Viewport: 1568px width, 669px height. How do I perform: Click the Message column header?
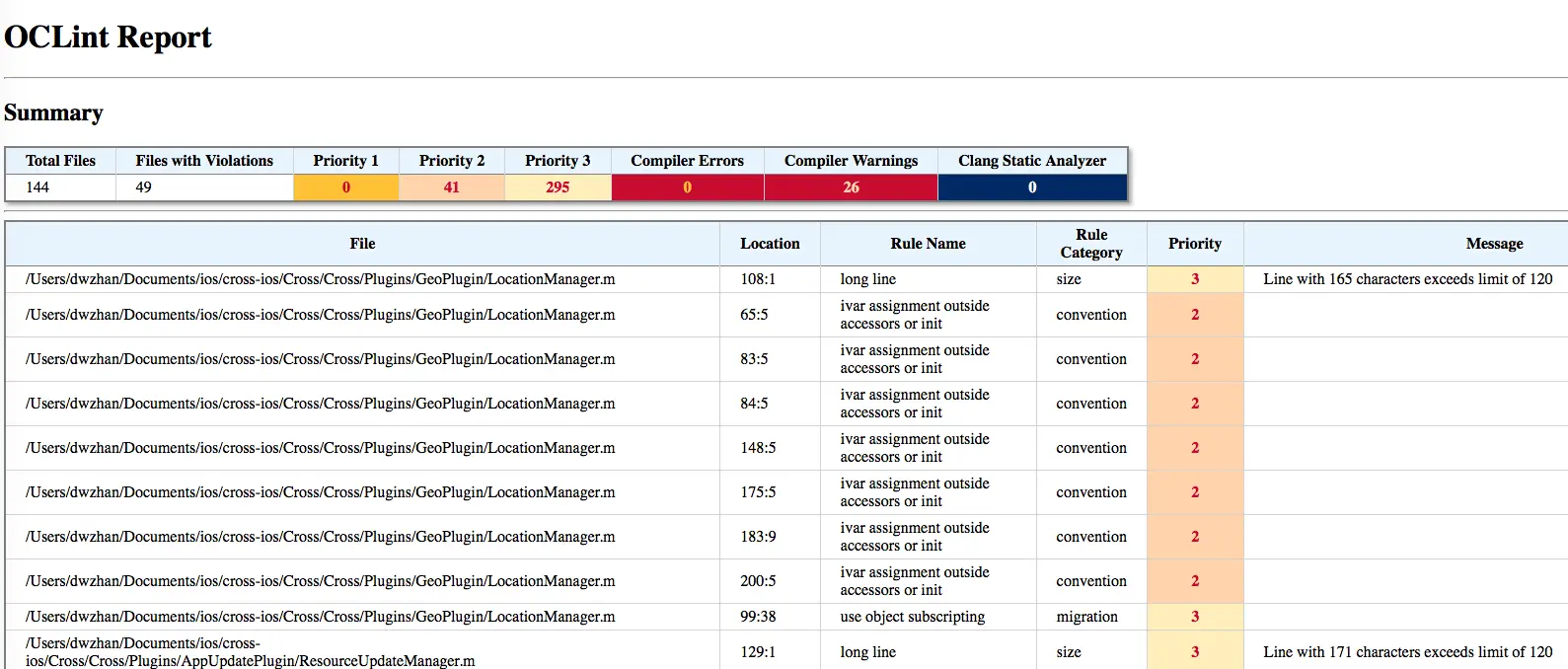tap(1494, 244)
